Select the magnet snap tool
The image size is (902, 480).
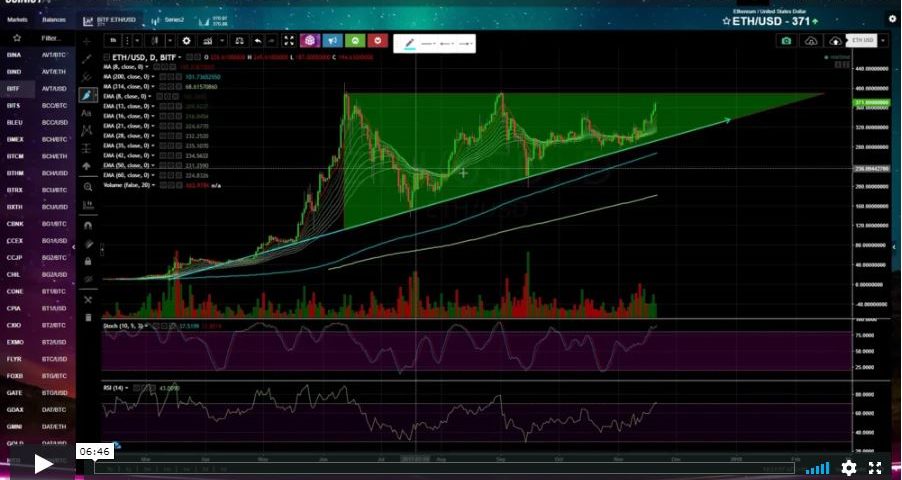coord(87,224)
